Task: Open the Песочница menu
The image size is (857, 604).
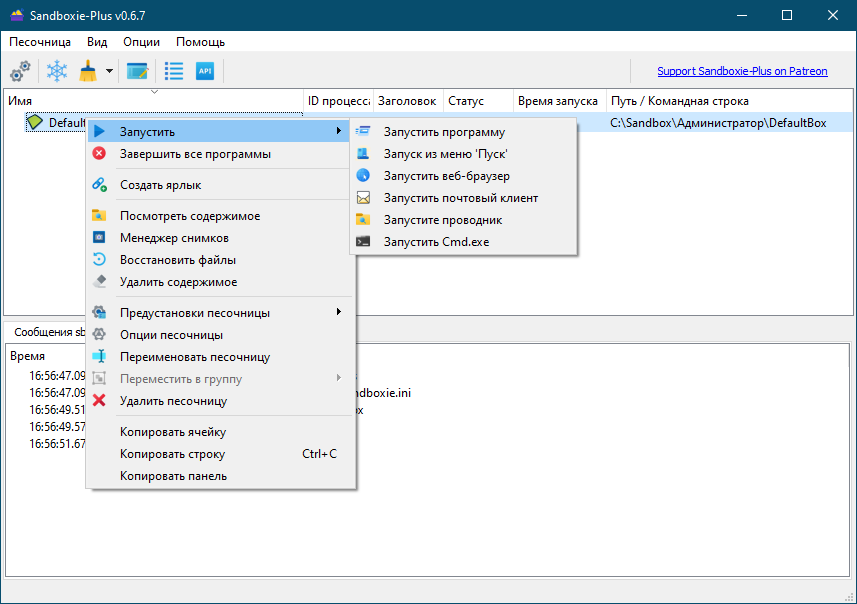Action: (40, 42)
